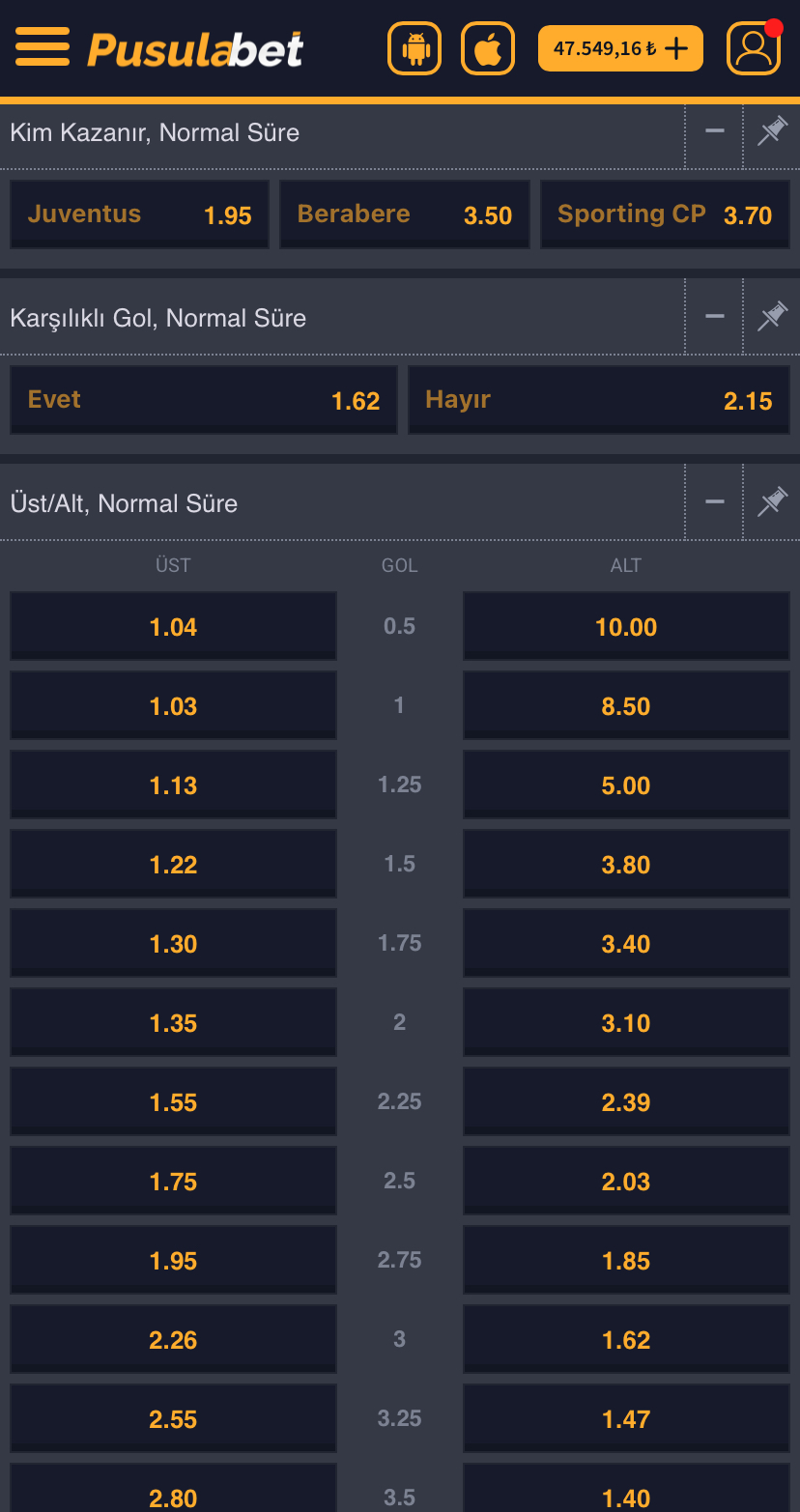Select Berabere odds 3.50

click(405, 214)
